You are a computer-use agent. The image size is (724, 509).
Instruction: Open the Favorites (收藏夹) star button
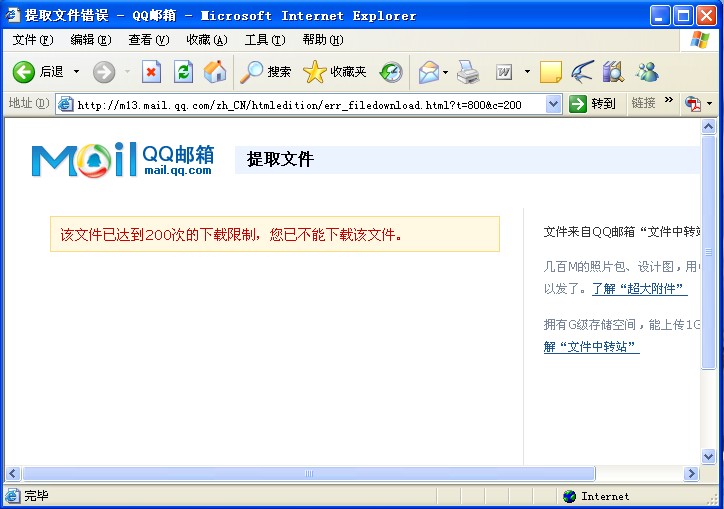[335, 72]
